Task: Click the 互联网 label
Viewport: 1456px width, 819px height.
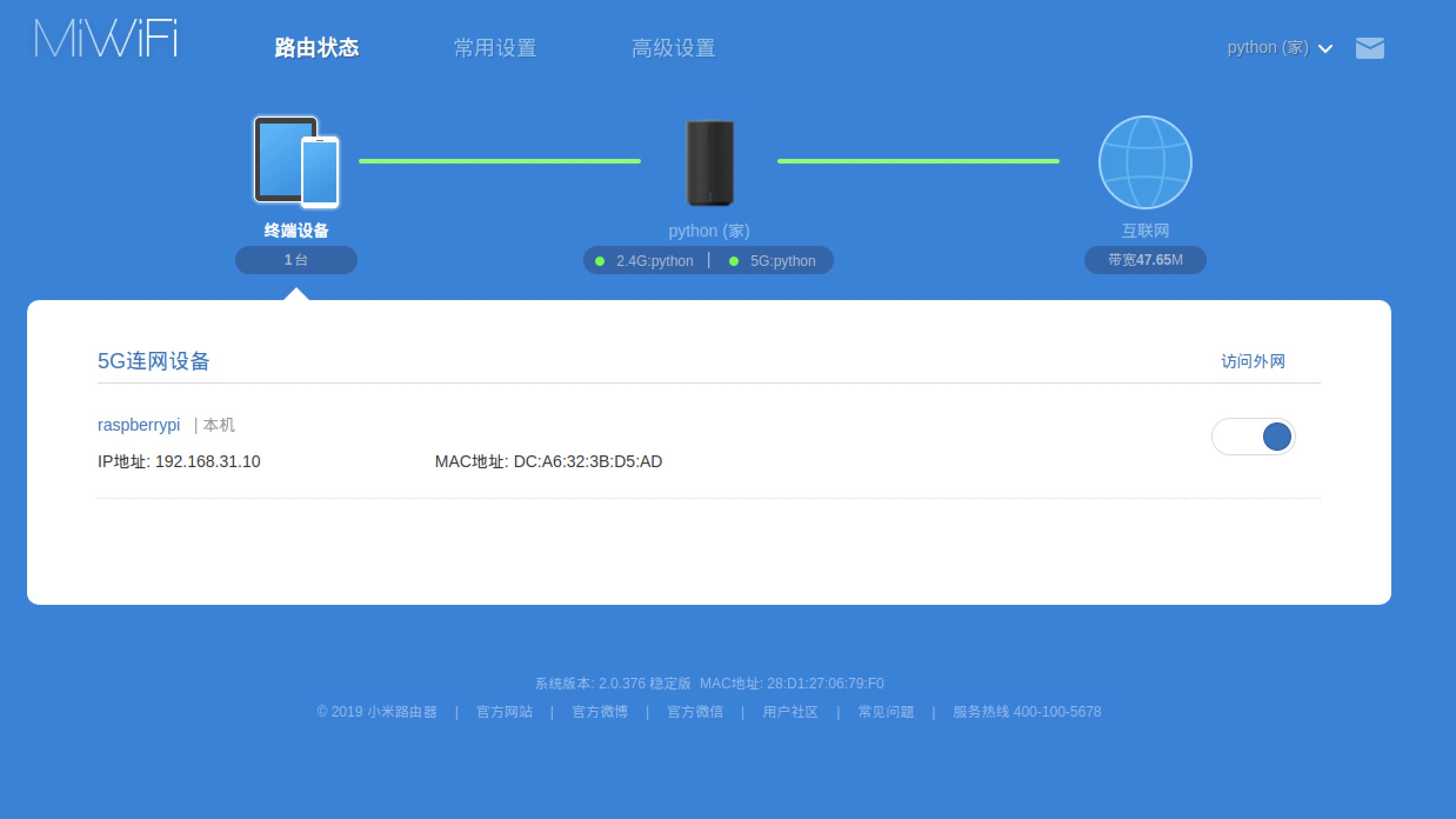Action: coord(1145,231)
